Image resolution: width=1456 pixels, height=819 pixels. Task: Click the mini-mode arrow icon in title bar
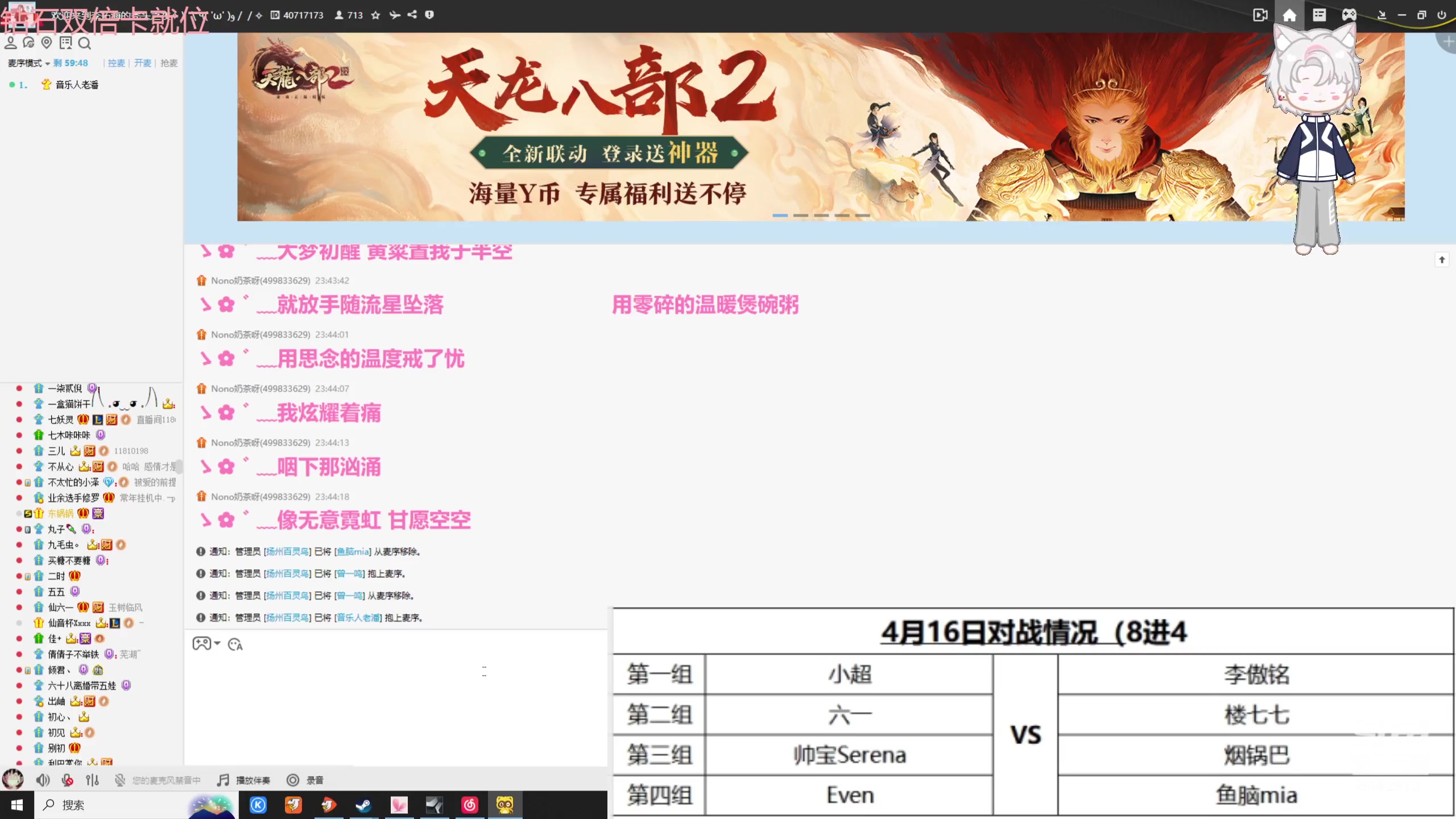pyautogui.click(x=1382, y=15)
